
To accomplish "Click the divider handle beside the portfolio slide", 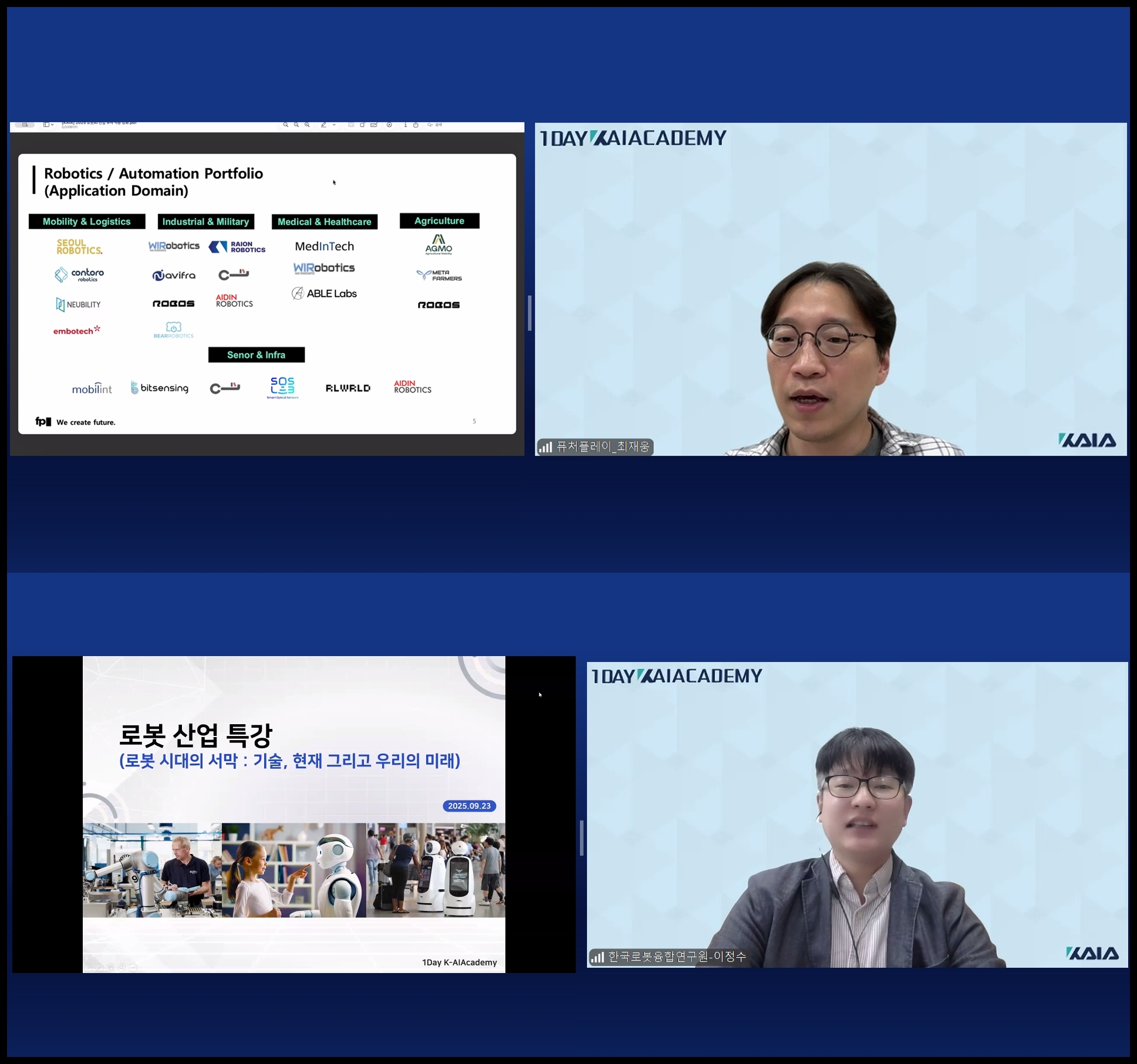I will [529, 313].
